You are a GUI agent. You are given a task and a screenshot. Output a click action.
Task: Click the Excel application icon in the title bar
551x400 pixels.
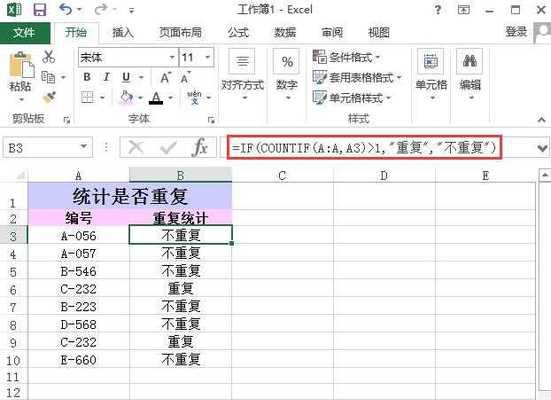coord(14,9)
